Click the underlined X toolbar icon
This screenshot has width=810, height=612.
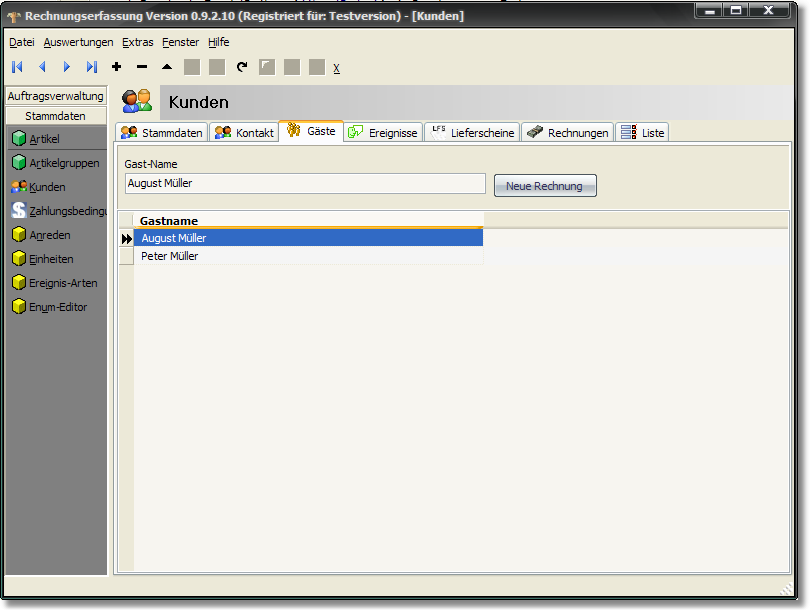pos(336,68)
